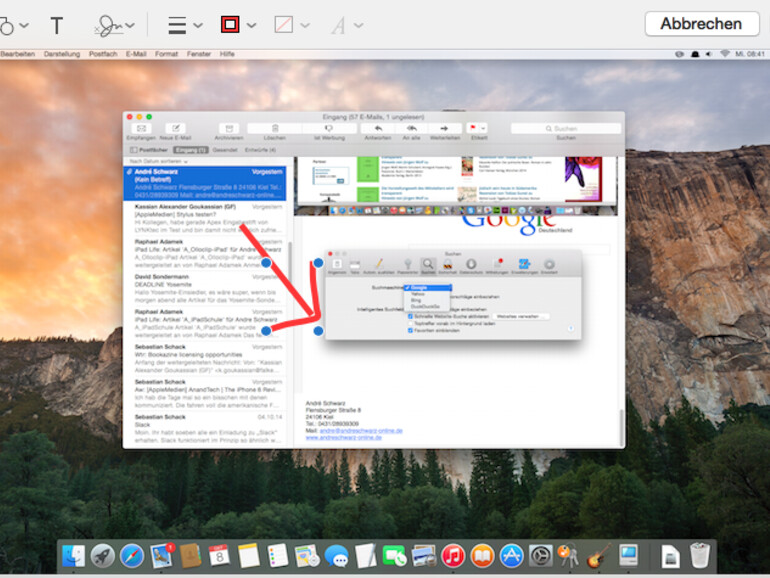Select the David Sondermann DEADLINE Yosemite message
Viewport: 770px width, 578px height.
click(x=205, y=288)
